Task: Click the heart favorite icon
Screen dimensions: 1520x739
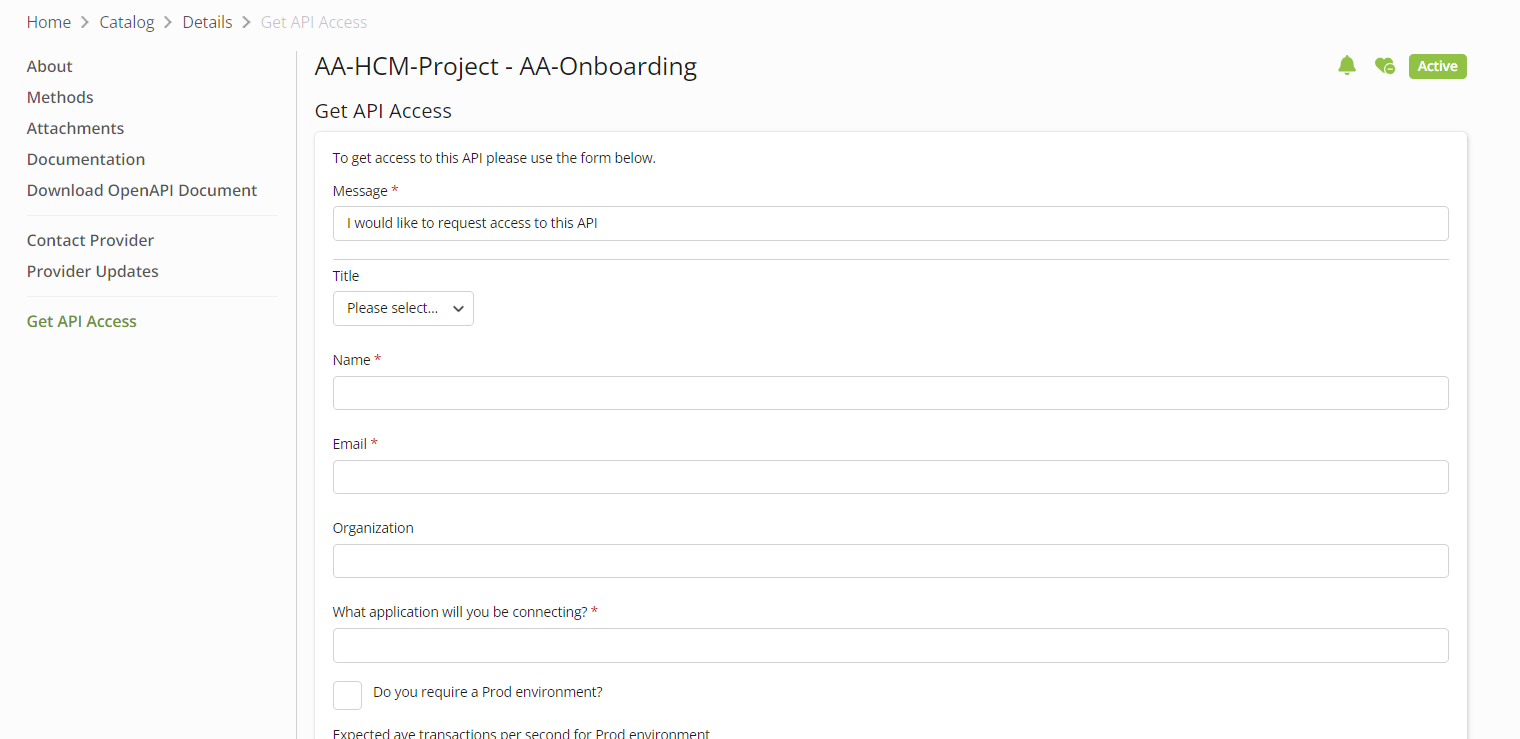Action: tap(1384, 66)
